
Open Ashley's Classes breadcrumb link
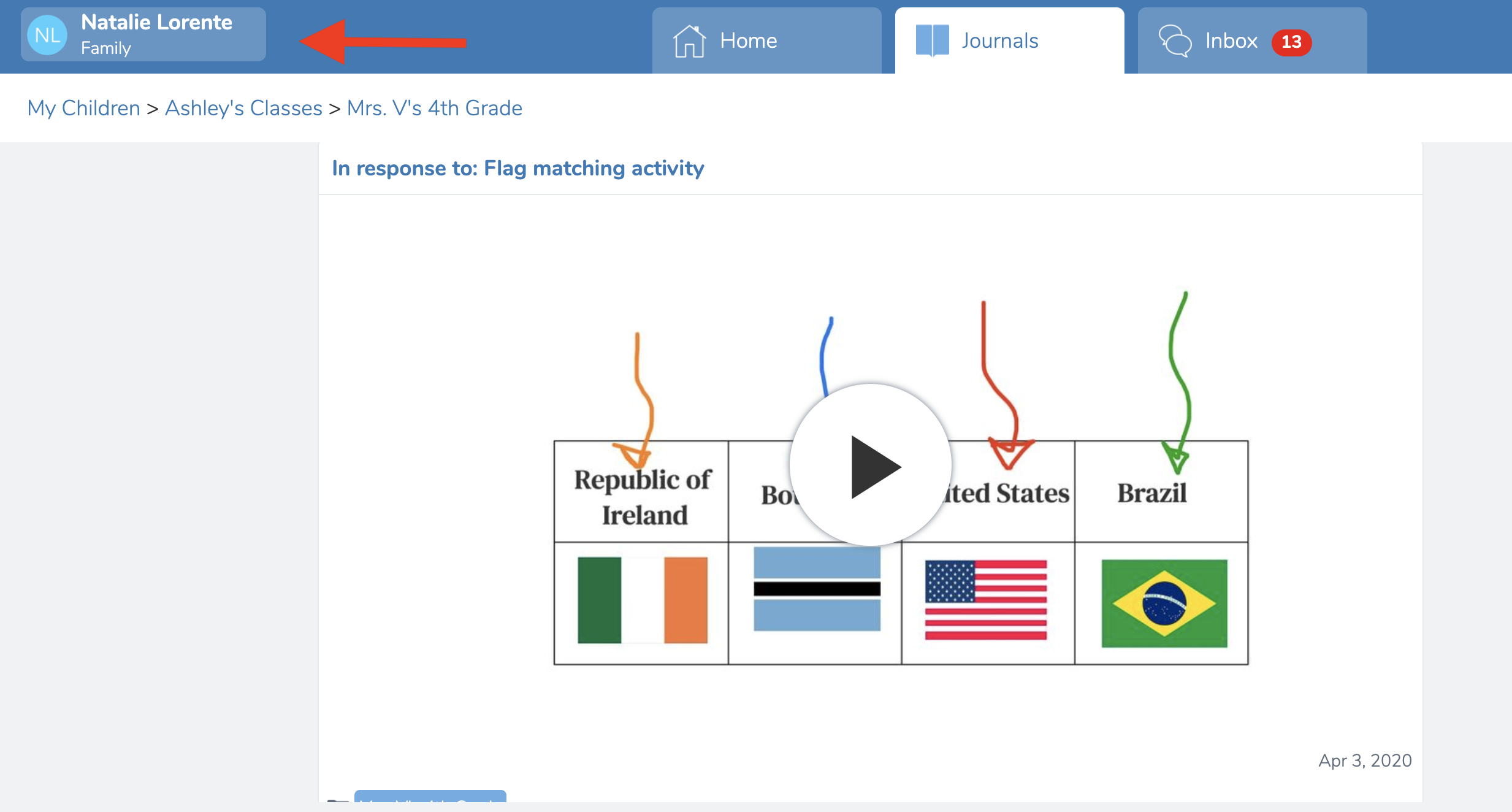click(243, 108)
